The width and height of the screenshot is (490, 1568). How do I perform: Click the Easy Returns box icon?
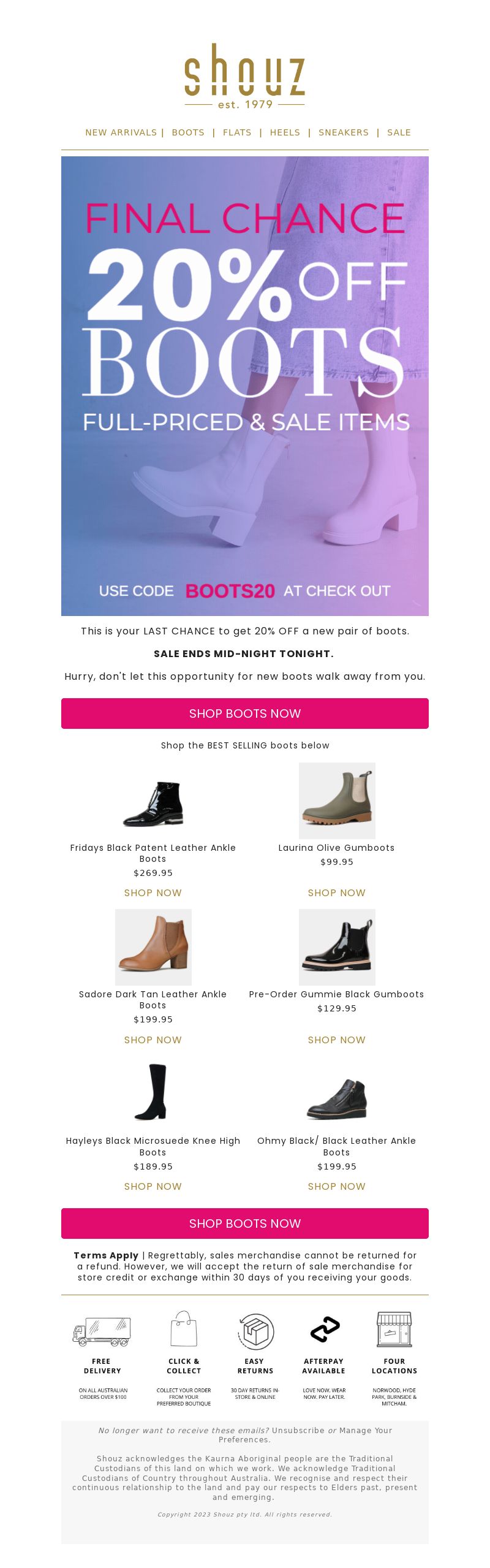click(x=255, y=1331)
